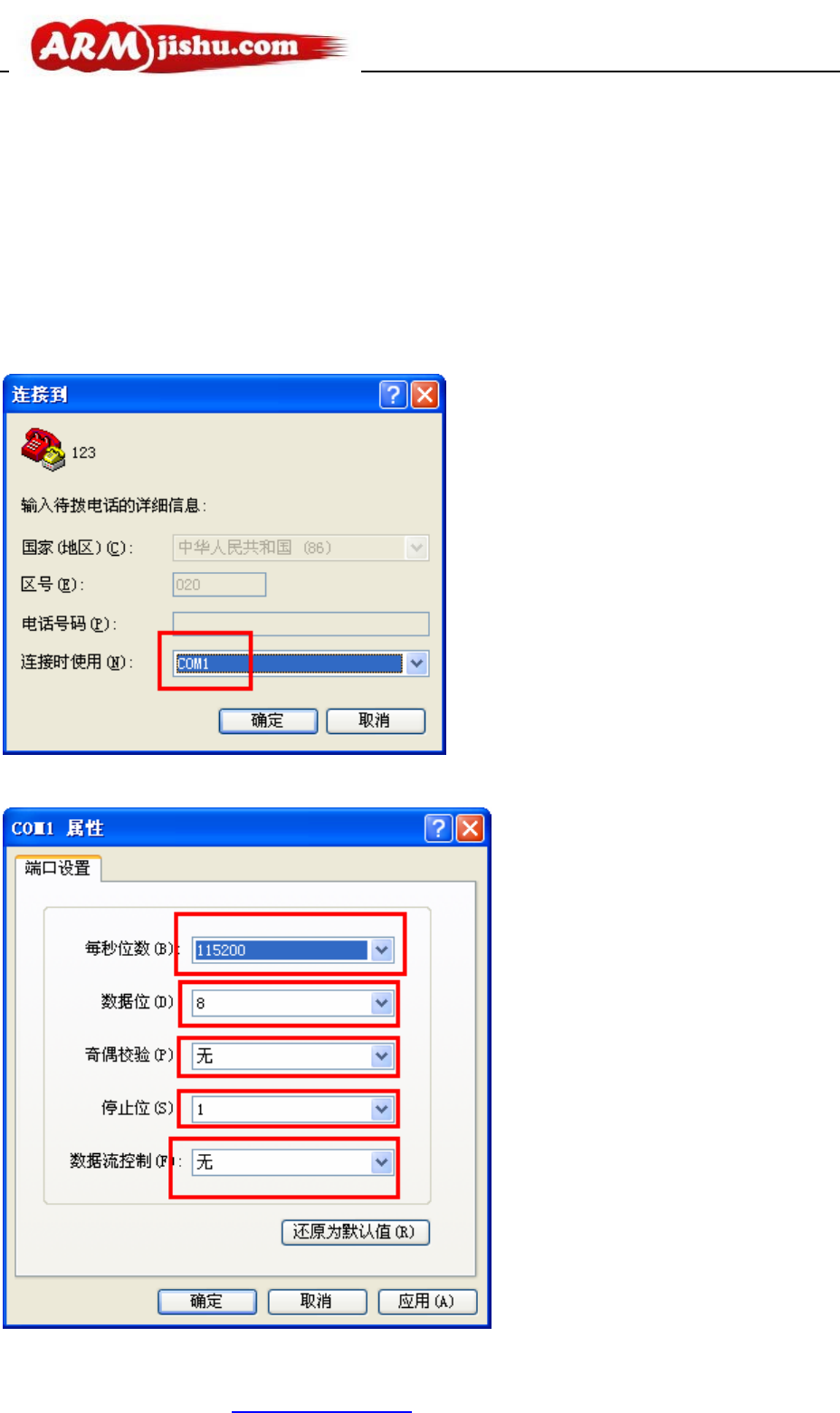Click the help question mark in 连接到 dialog

393,395
